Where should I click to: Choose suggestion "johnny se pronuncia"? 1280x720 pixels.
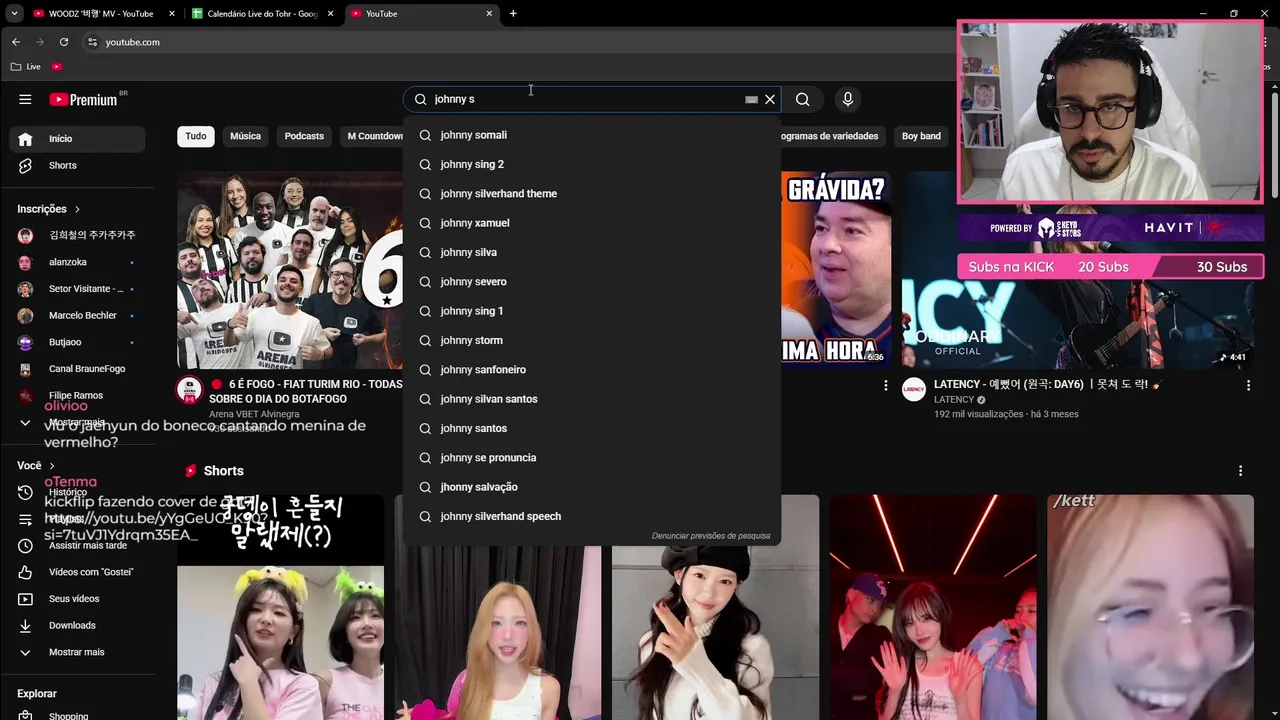click(592, 458)
